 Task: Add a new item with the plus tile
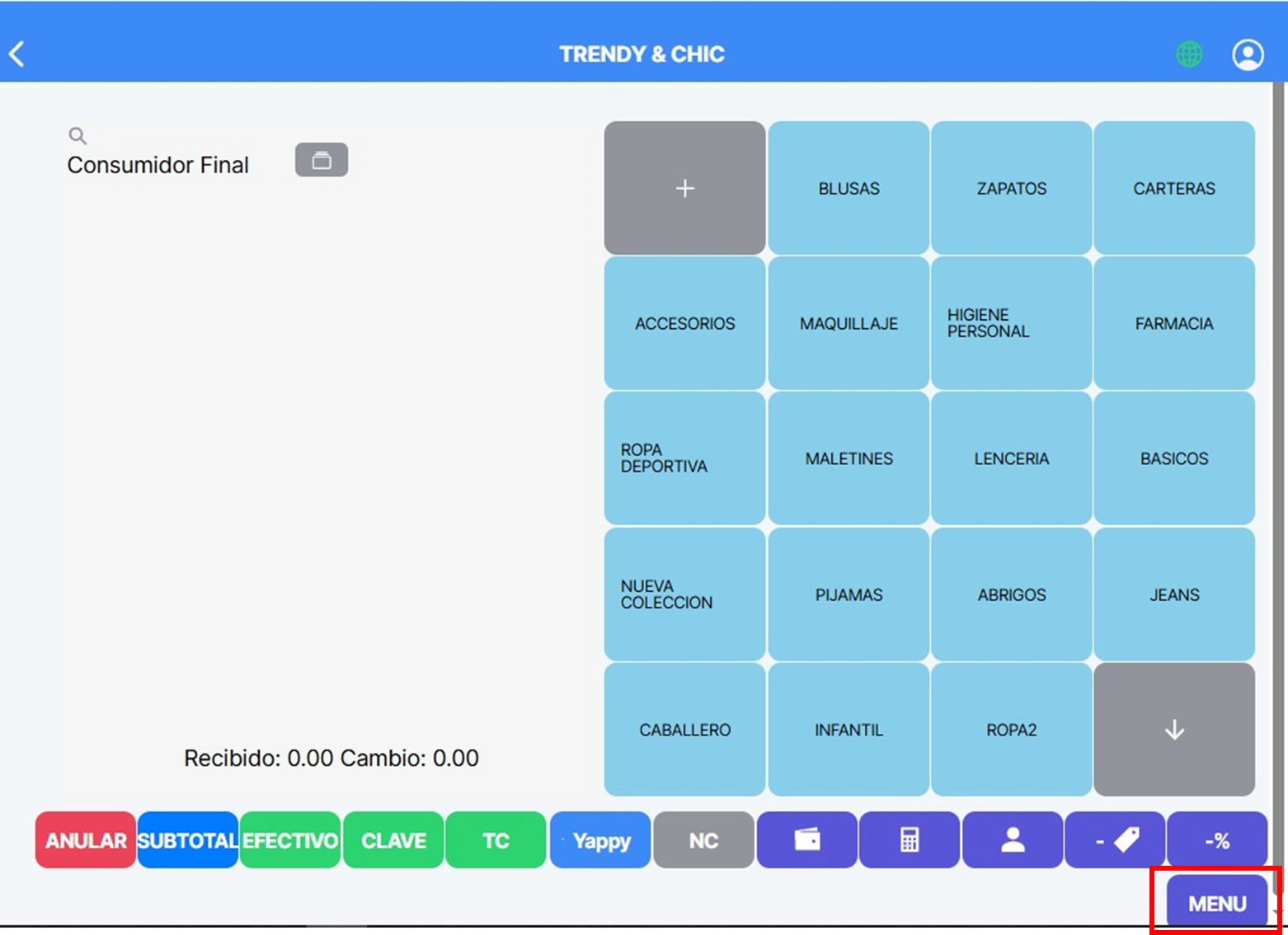coord(684,188)
